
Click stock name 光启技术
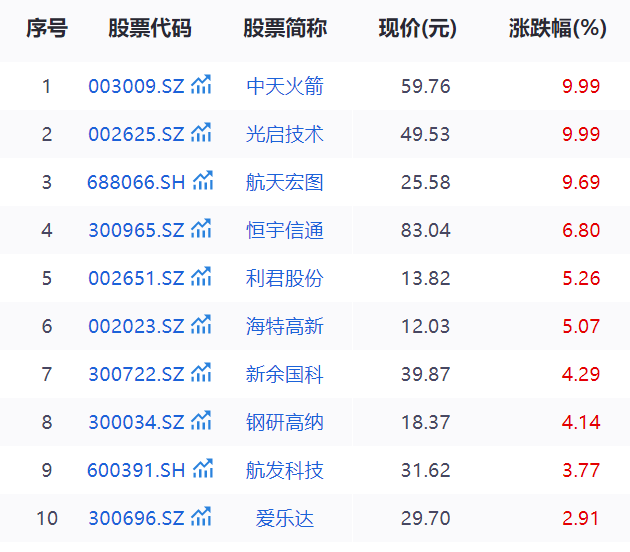285,134
